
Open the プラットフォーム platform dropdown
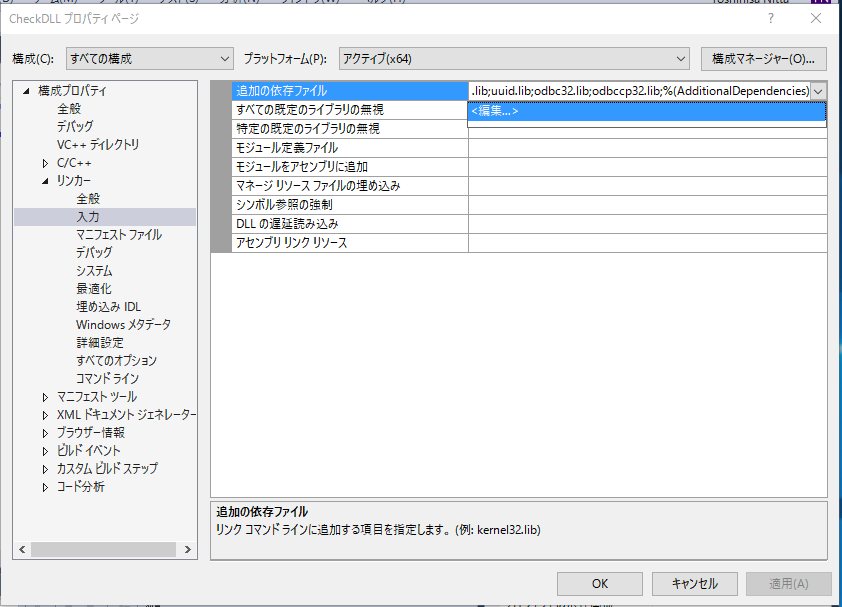514,59
